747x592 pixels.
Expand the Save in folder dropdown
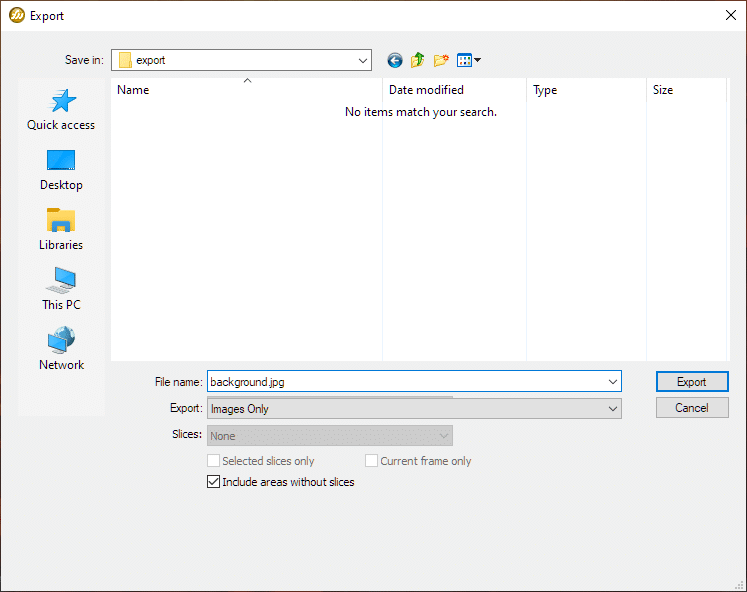pyautogui.click(x=363, y=60)
